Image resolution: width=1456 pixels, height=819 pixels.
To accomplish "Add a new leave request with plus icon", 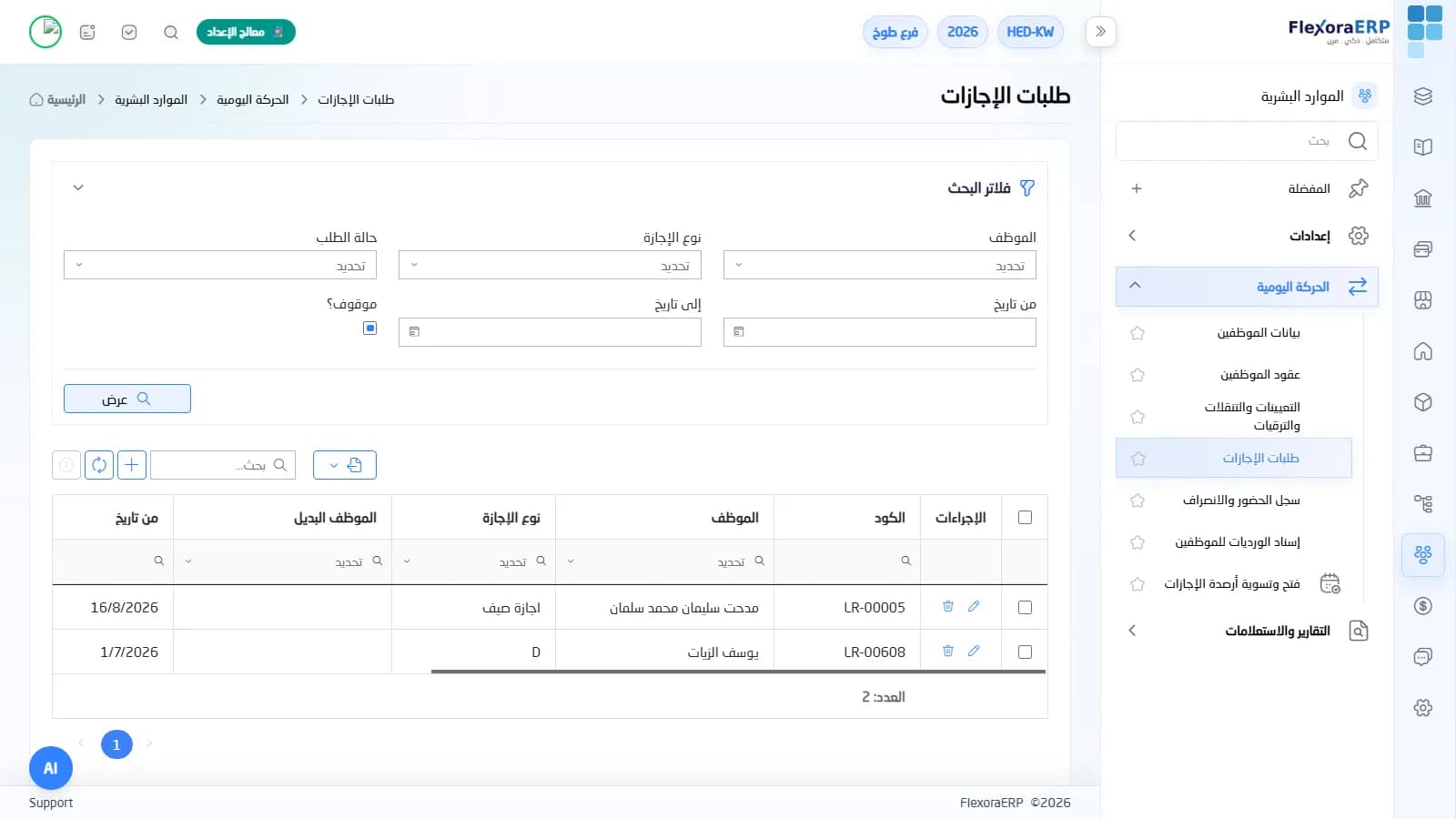I will click(x=132, y=465).
